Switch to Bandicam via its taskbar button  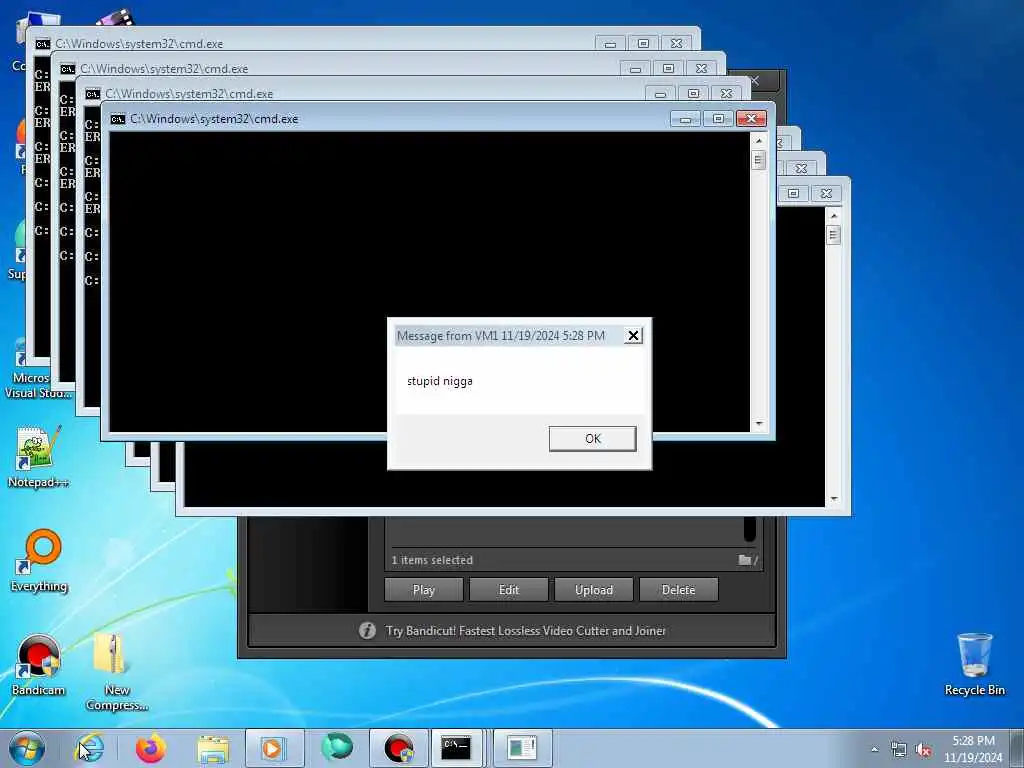tap(398, 748)
